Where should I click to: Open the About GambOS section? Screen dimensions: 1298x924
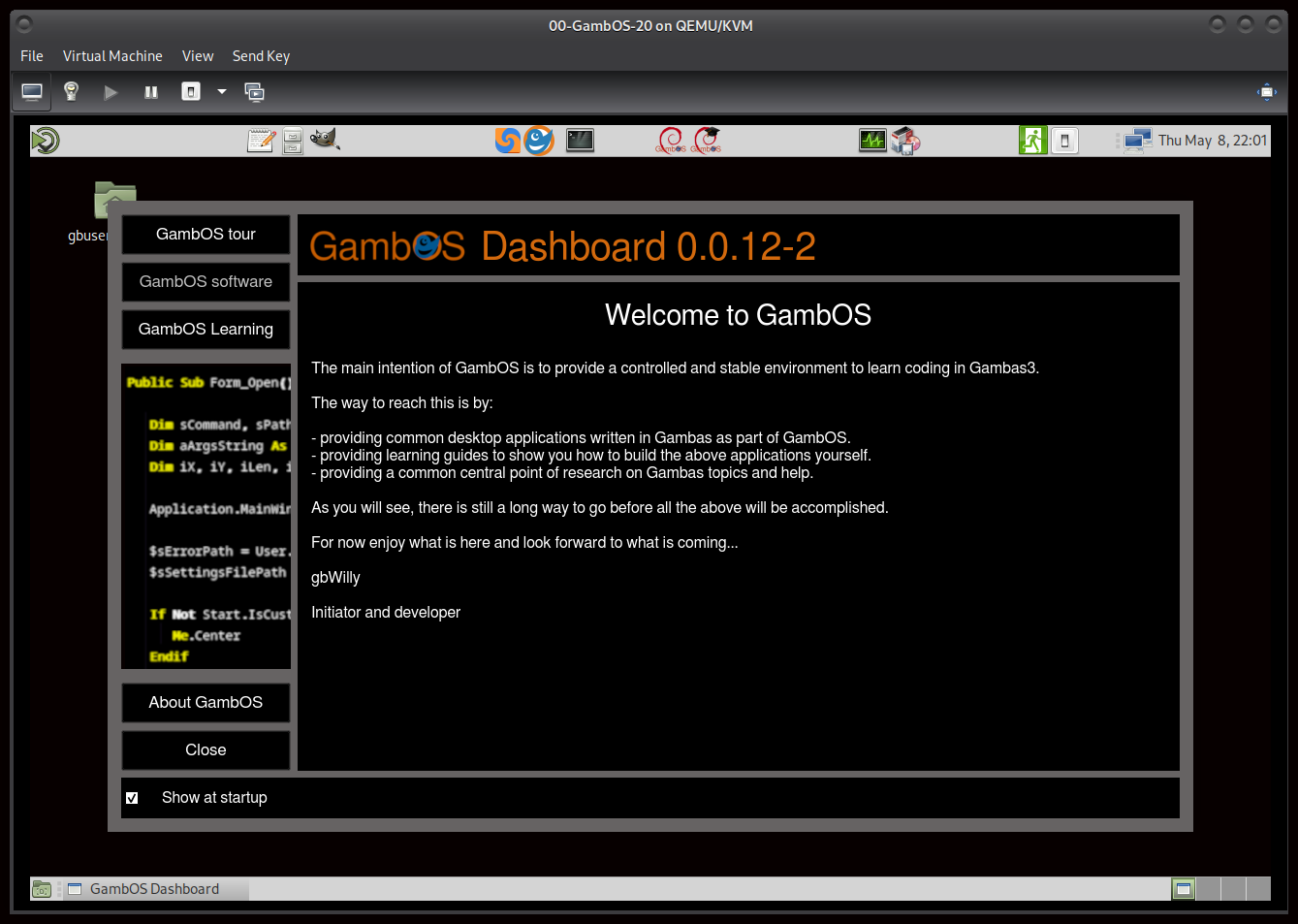click(x=206, y=703)
